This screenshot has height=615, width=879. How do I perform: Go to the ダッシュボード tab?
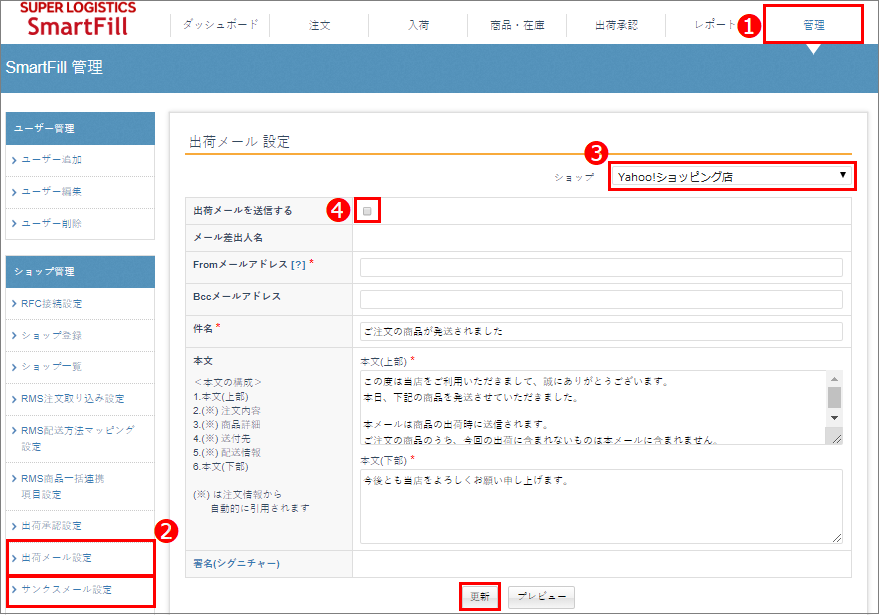(x=220, y=24)
